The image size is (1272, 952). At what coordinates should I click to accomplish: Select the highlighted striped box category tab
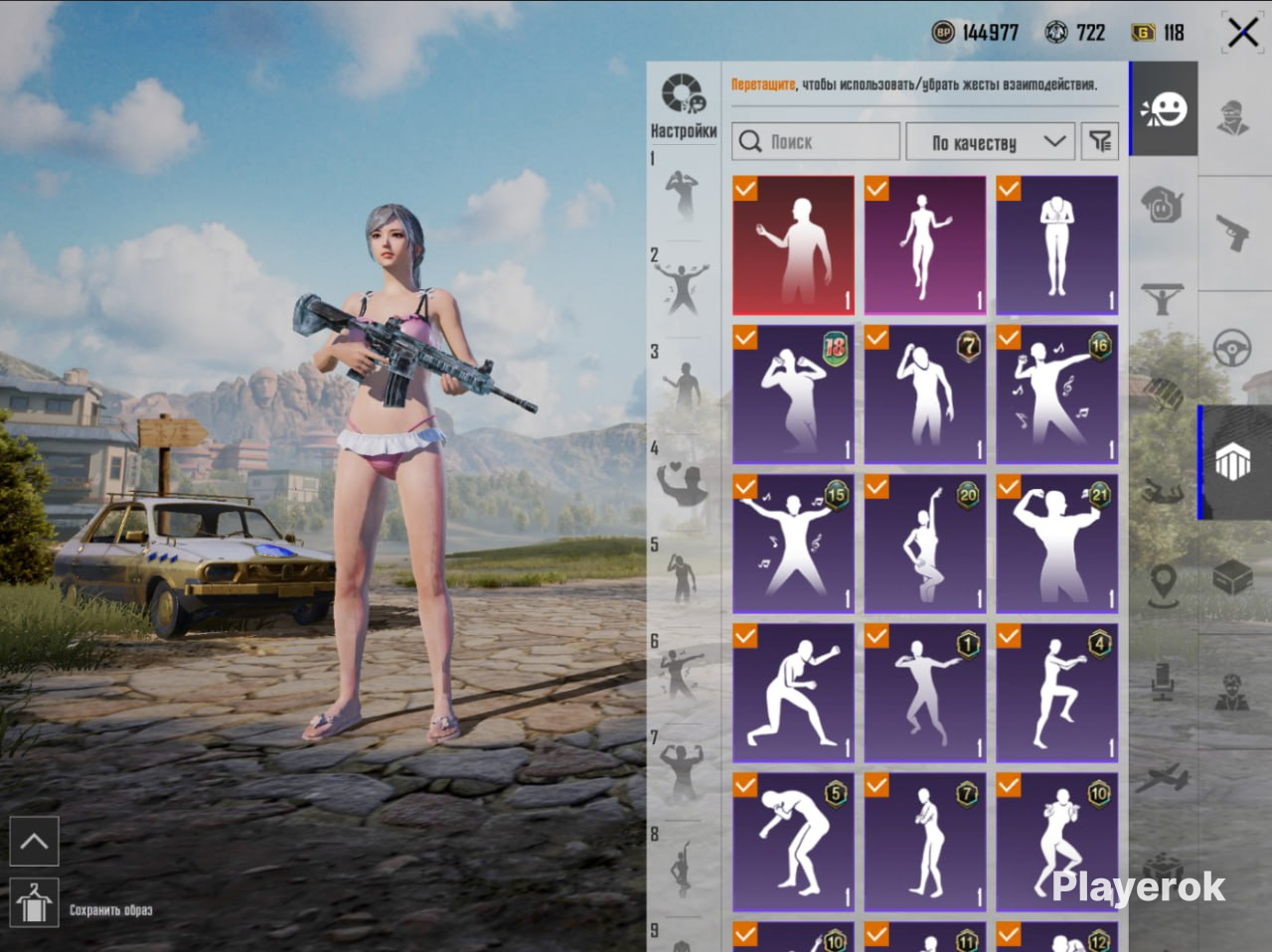tap(1233, 462)
